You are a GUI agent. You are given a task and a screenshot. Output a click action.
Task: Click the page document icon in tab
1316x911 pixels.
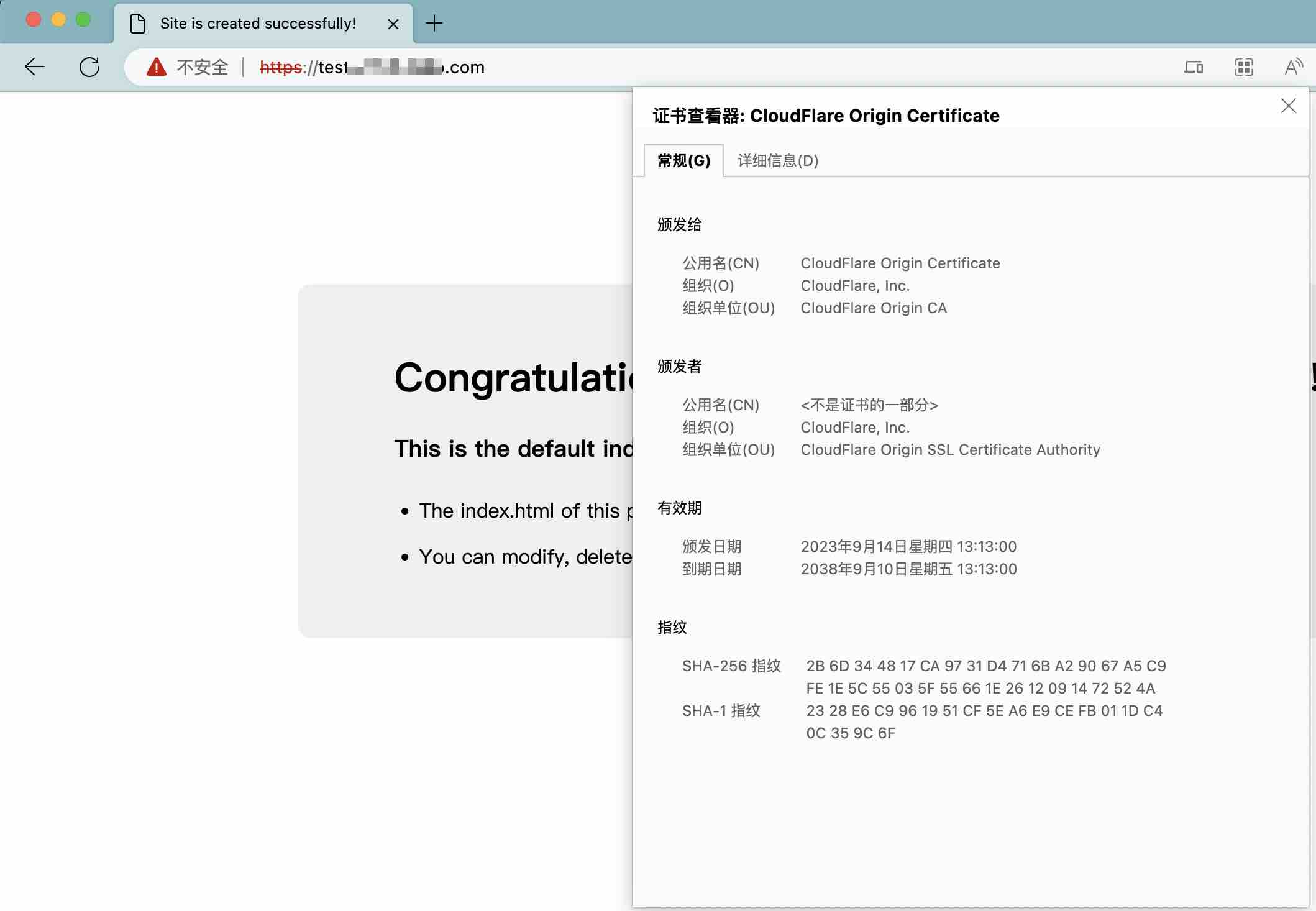tap(138, 24)
